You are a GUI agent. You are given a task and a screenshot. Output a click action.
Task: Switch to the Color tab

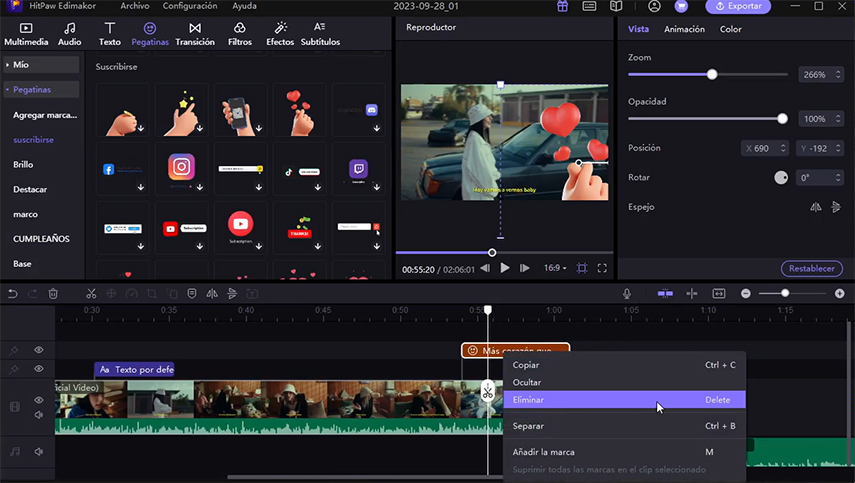[x=730, y=29]
